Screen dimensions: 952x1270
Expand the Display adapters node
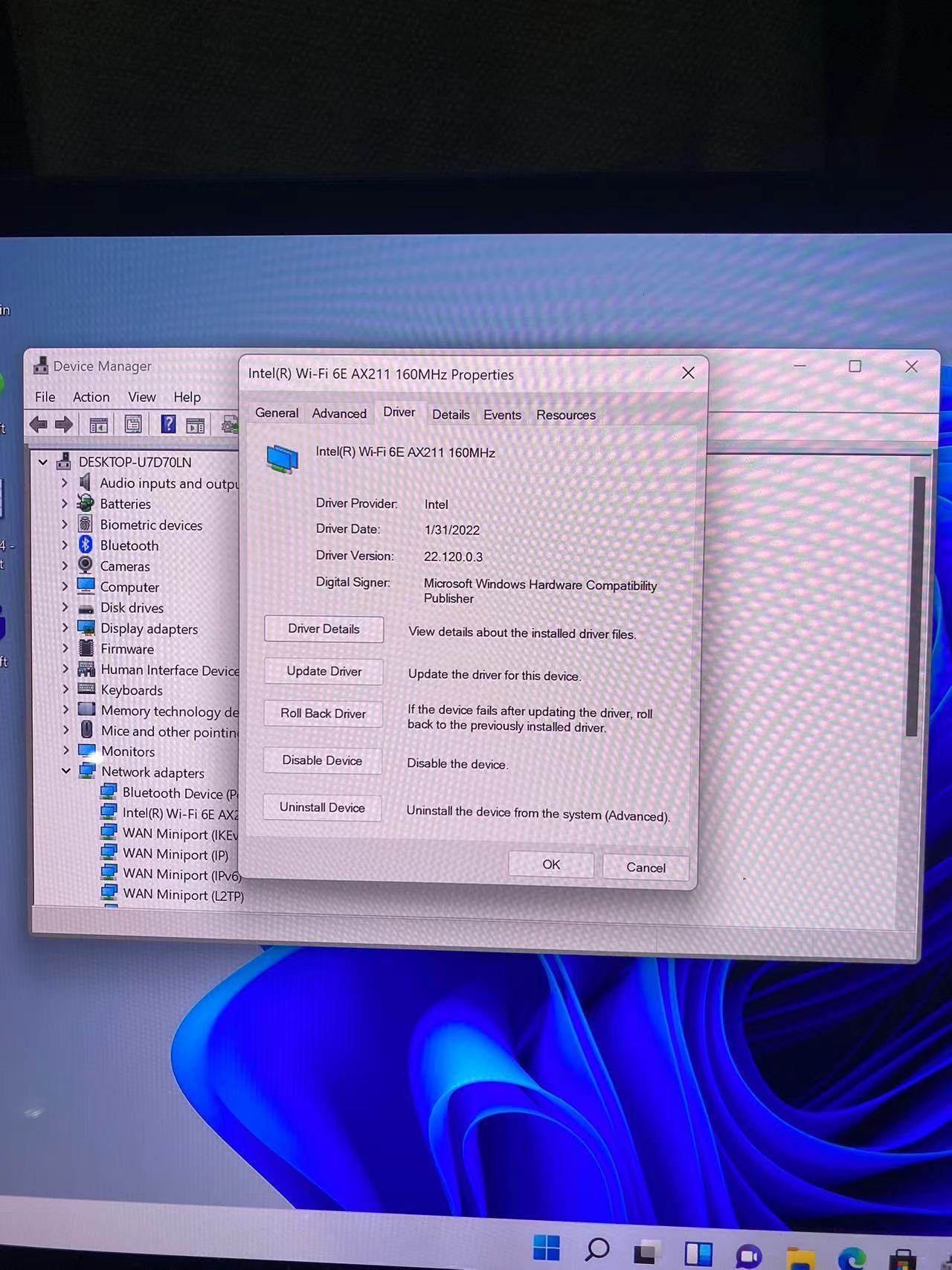pos(65,628)
